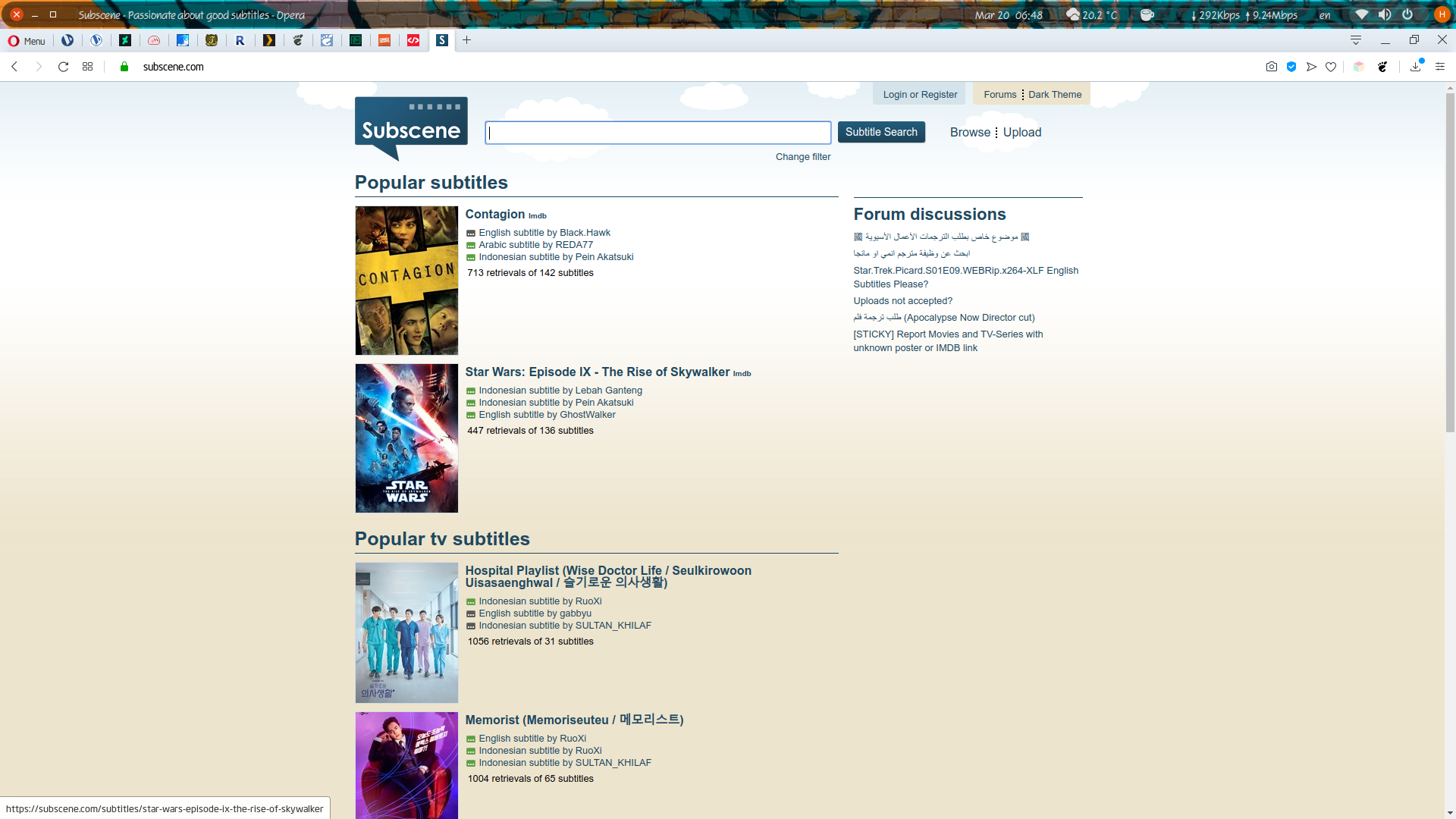Image resolution: width=1456 pixels, height=819 pixels.
Task: Open the Memorist poster thumbnail
Action: pyautogui.click(x=406, y=765)
